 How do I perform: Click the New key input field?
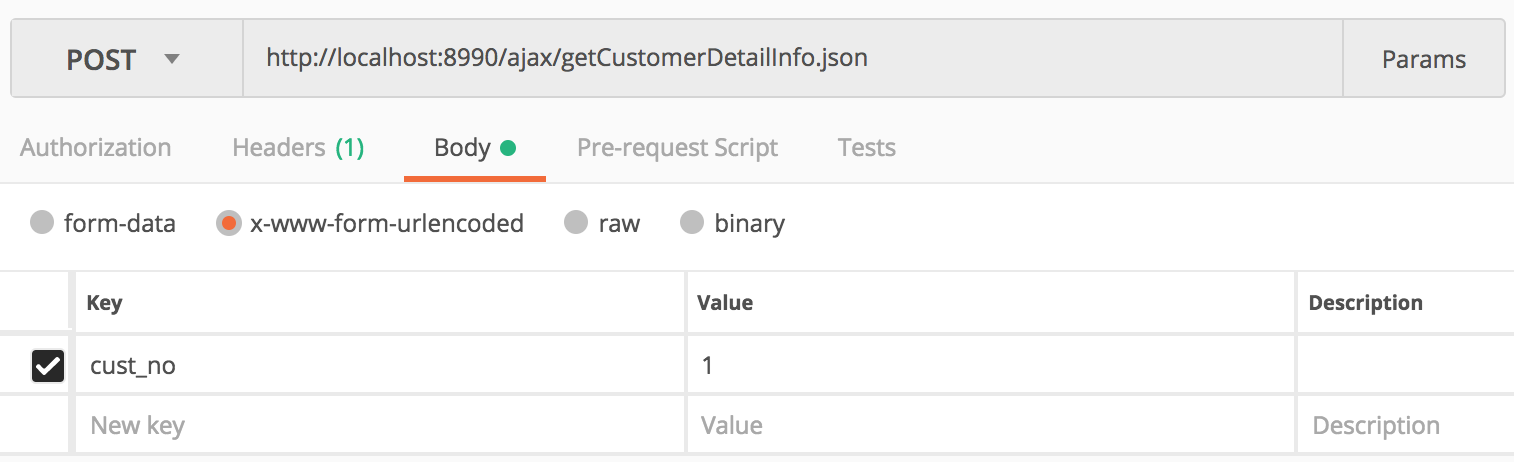click(x=380, y=426)
